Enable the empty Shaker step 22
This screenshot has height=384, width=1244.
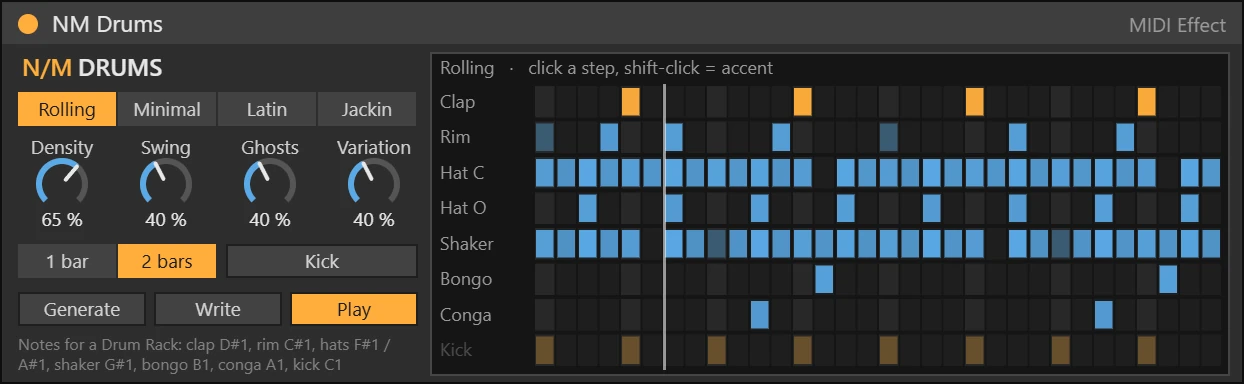pos(996,243)
